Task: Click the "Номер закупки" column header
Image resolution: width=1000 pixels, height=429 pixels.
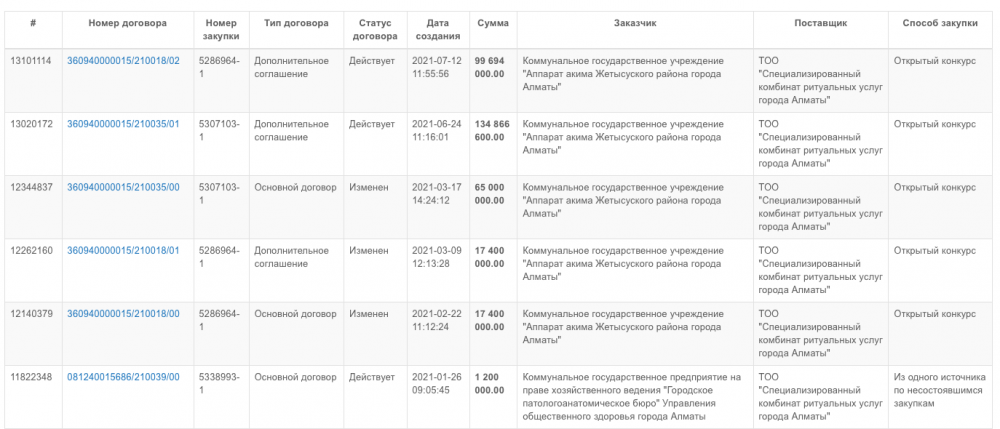Action: click(221, 28)
